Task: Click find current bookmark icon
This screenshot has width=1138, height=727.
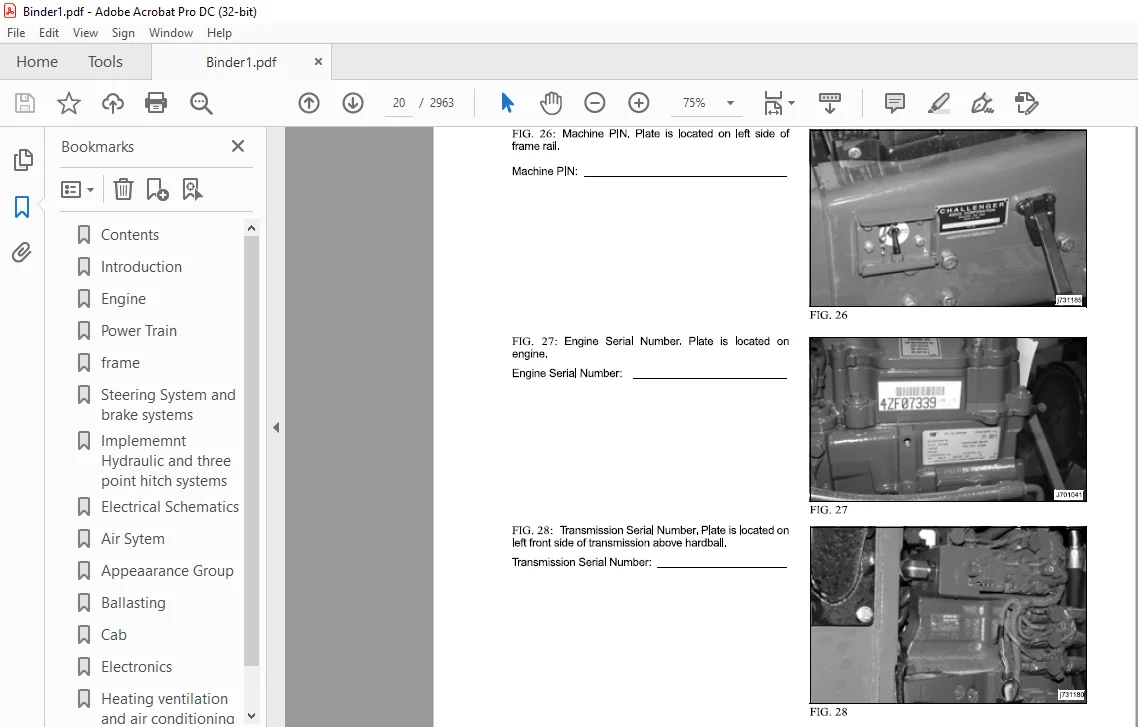Action: tap(192, 189)
